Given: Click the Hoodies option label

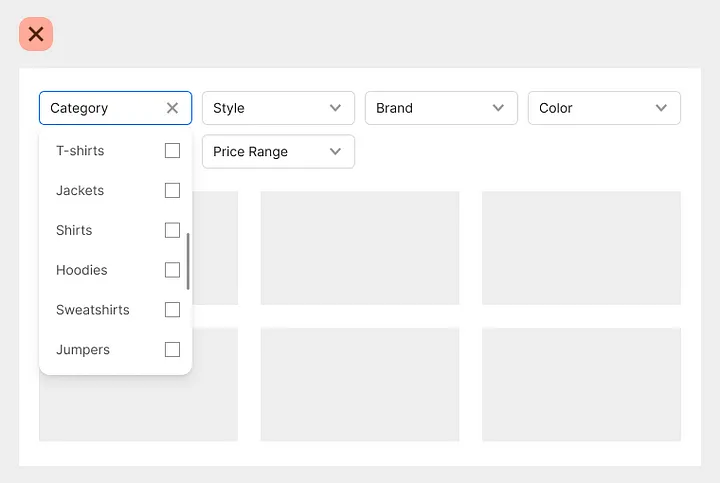Looking at the screenshot, I should (x=82, y=270).
